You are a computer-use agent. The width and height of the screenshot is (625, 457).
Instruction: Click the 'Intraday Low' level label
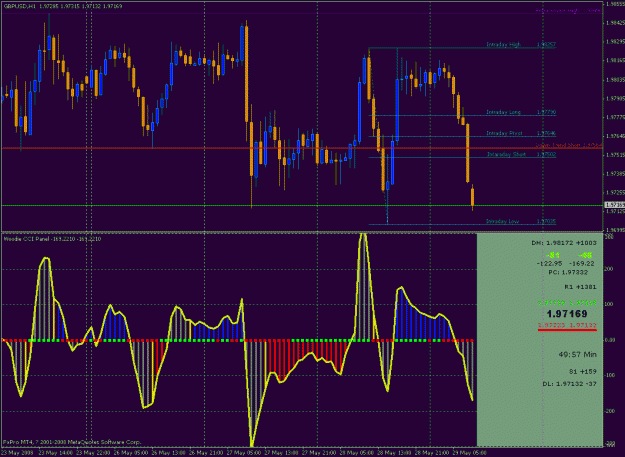[x=502, y=221]
